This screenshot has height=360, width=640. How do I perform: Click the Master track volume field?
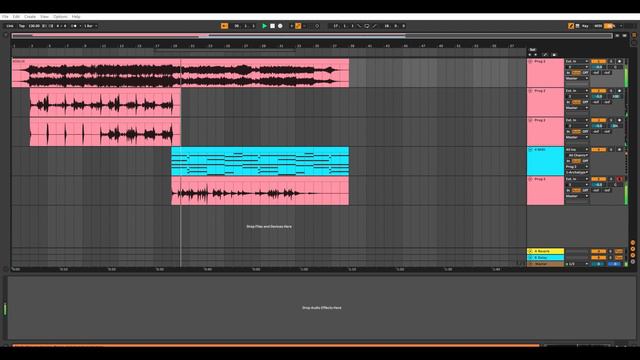(x=598, y=264)
